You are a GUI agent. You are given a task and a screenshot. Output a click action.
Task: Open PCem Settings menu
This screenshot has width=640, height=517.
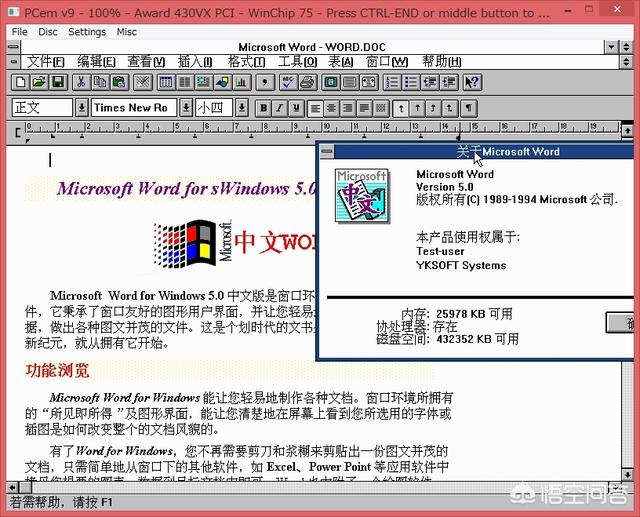(87, 32)
